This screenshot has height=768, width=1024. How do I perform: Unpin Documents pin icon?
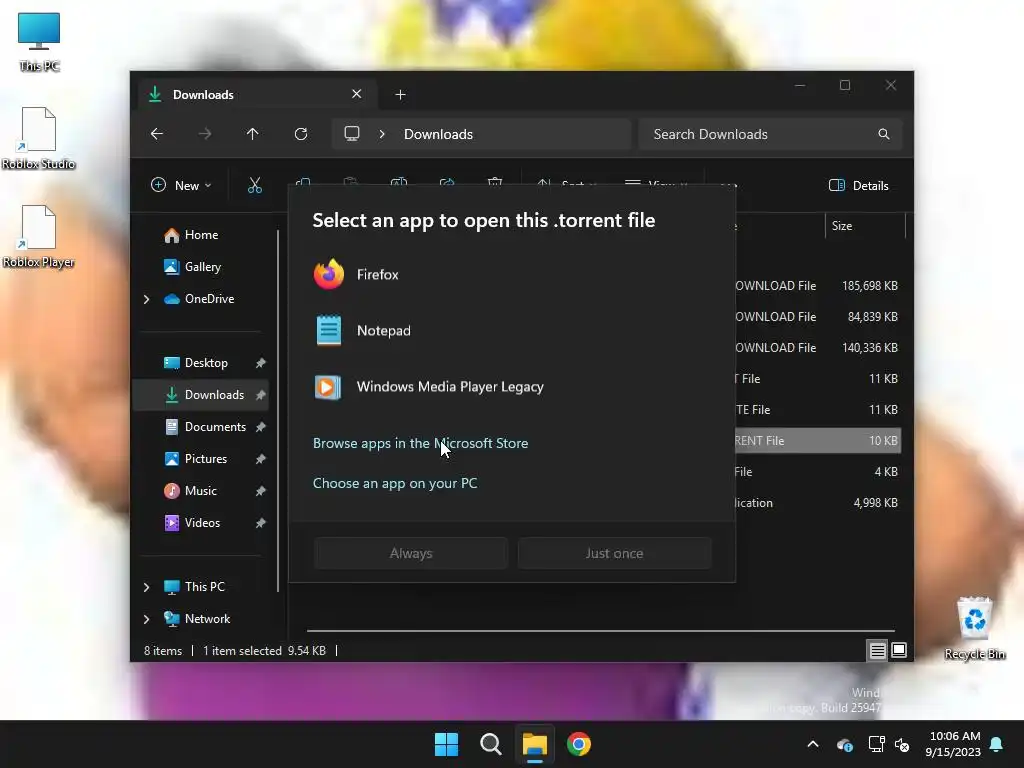(261, 427)
